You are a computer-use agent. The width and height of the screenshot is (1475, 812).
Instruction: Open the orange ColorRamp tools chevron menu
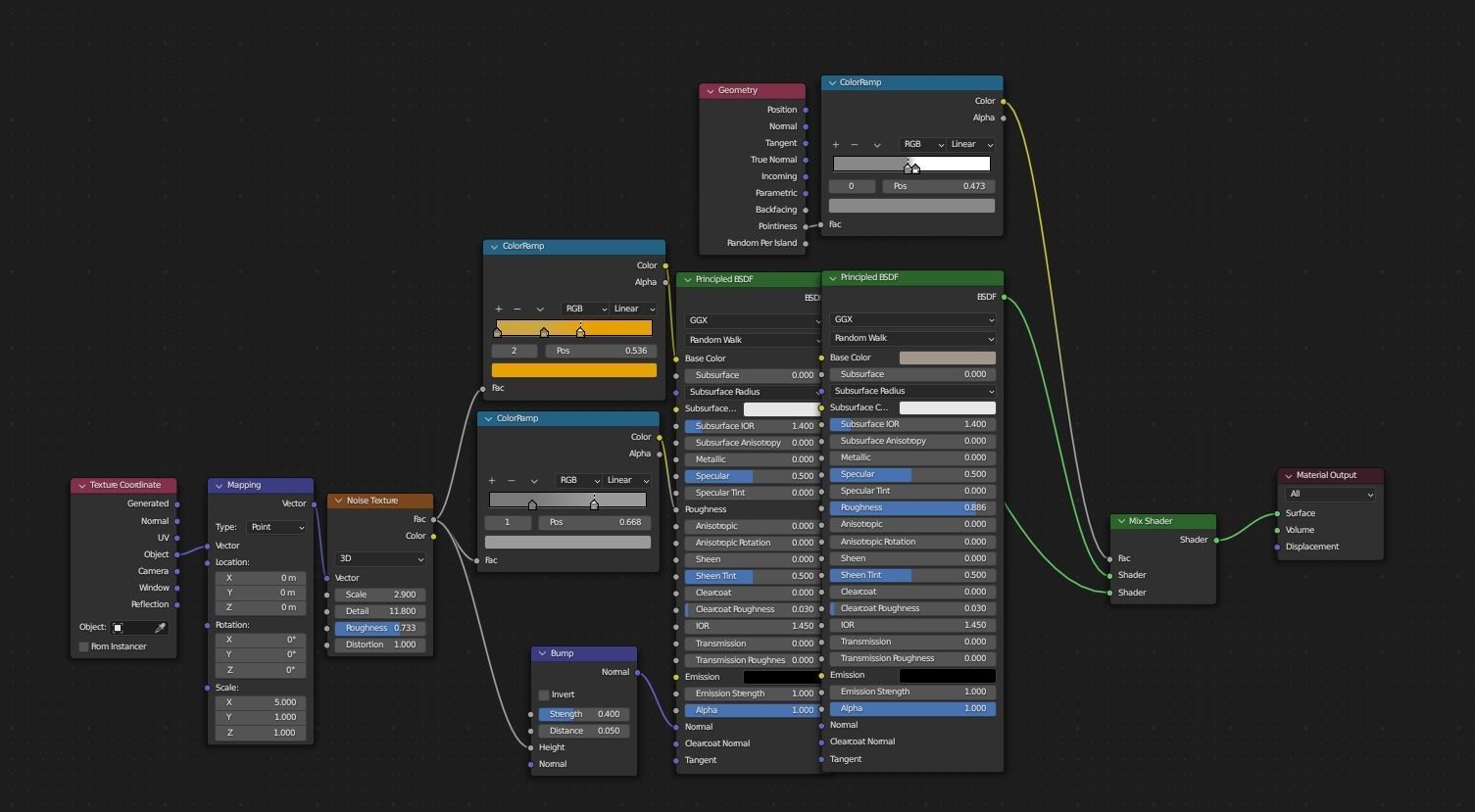click(x=540, y=309)
